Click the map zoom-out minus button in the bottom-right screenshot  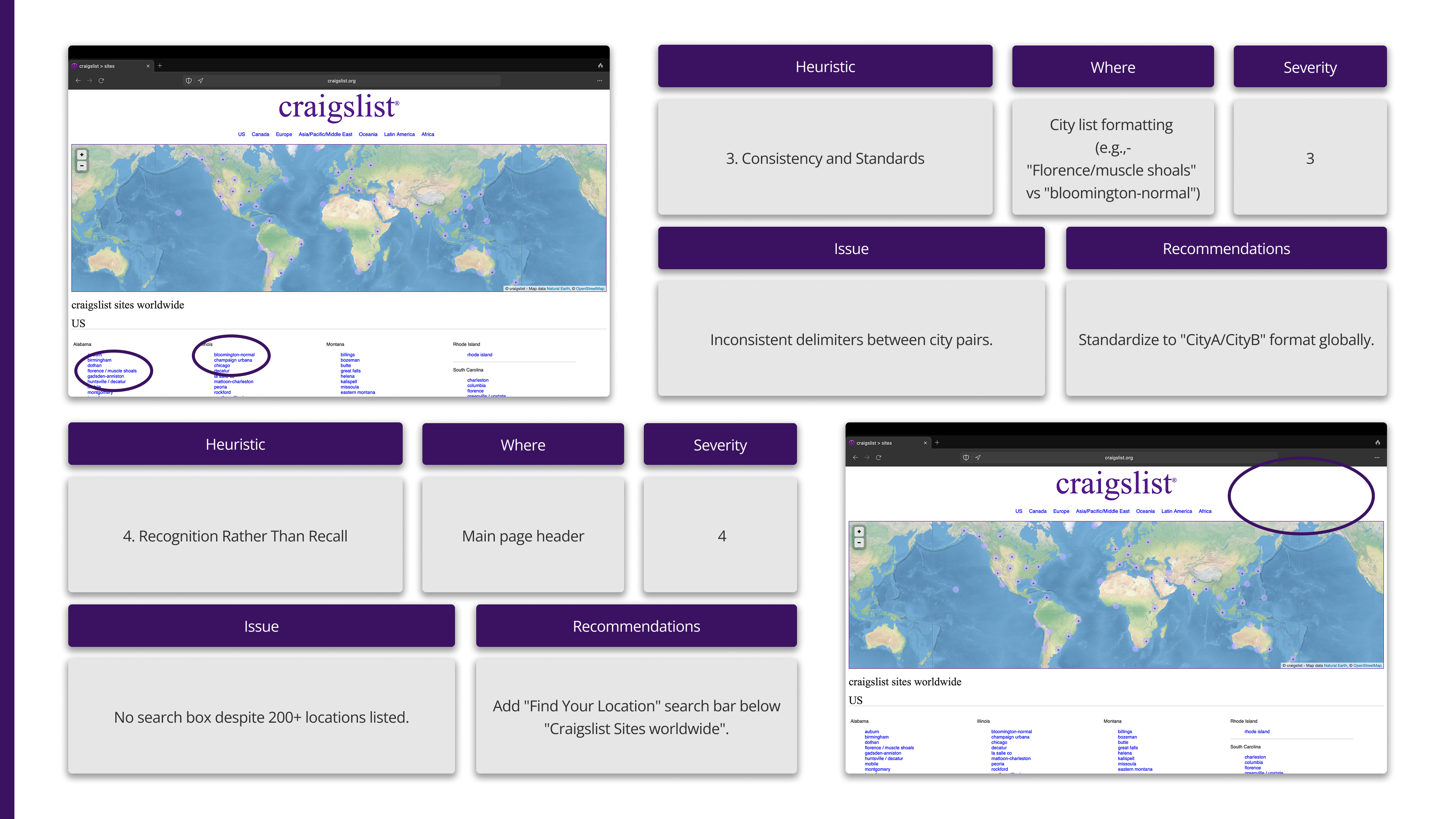tap(859, 543)
